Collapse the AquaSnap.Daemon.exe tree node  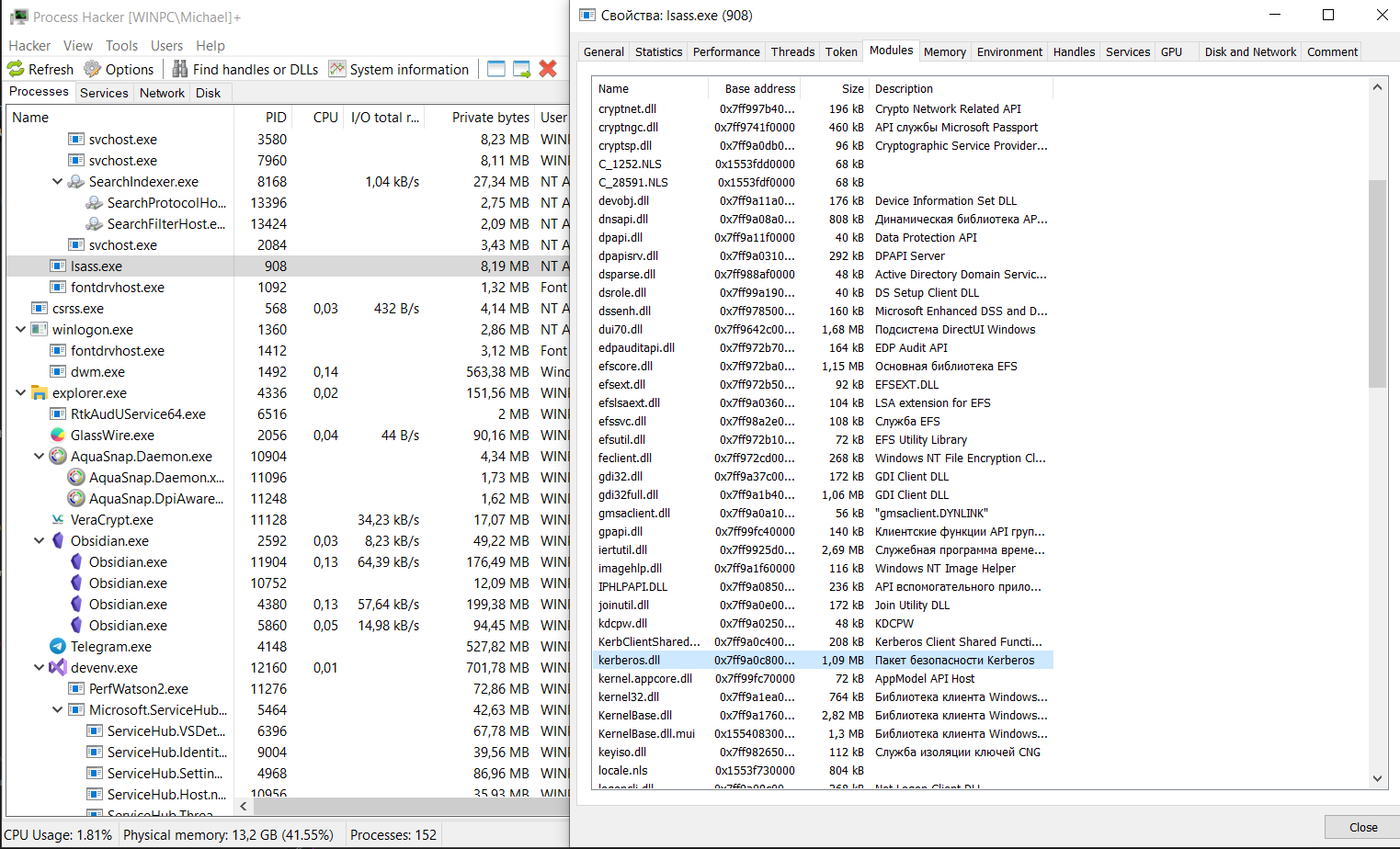39,456
